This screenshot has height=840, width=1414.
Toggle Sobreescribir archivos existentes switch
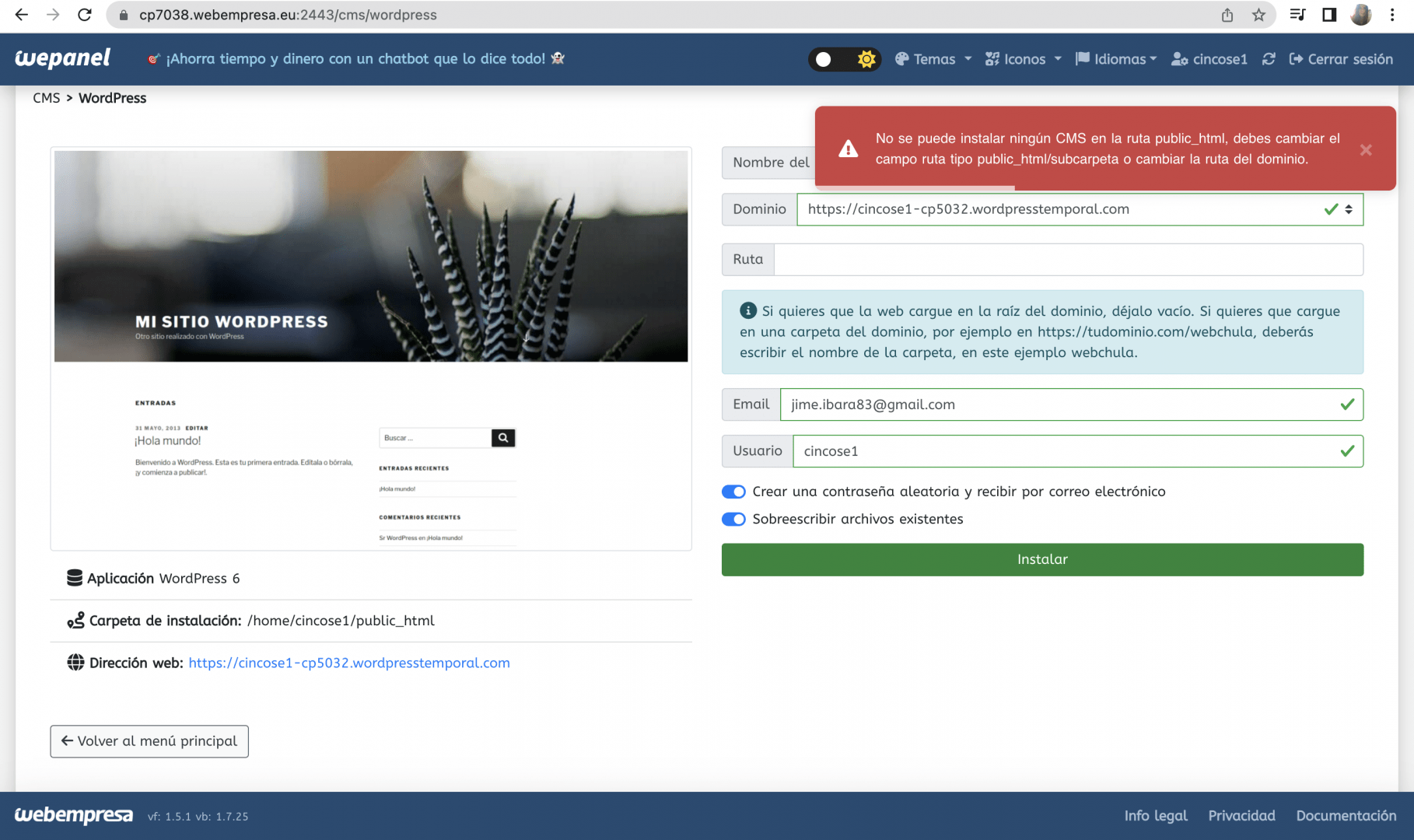tap(733, 519)
